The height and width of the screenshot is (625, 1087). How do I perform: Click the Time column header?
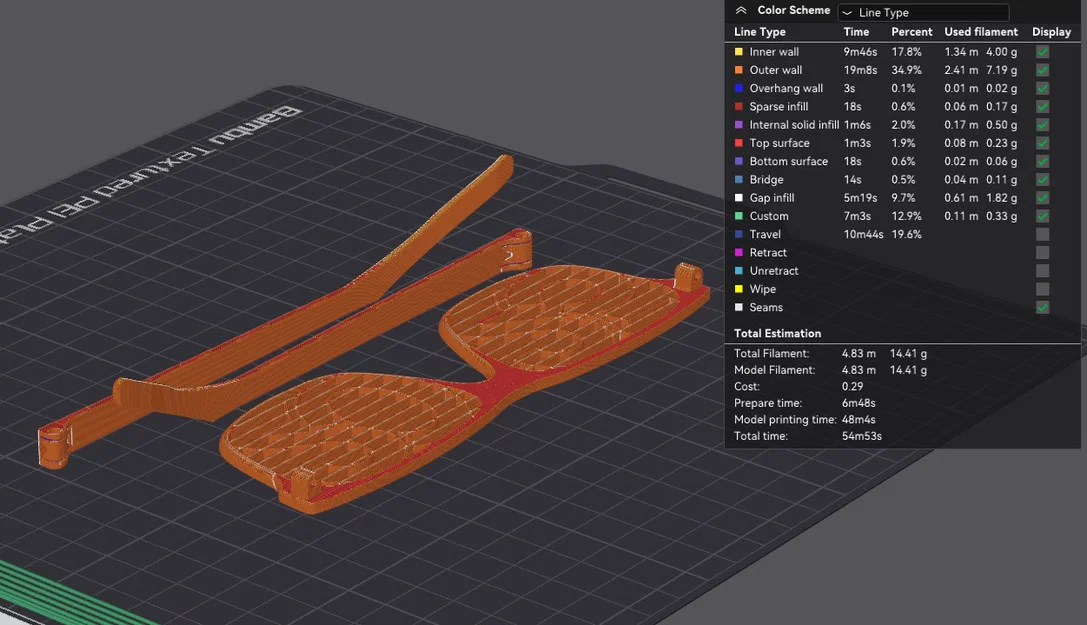pos(856,32)
